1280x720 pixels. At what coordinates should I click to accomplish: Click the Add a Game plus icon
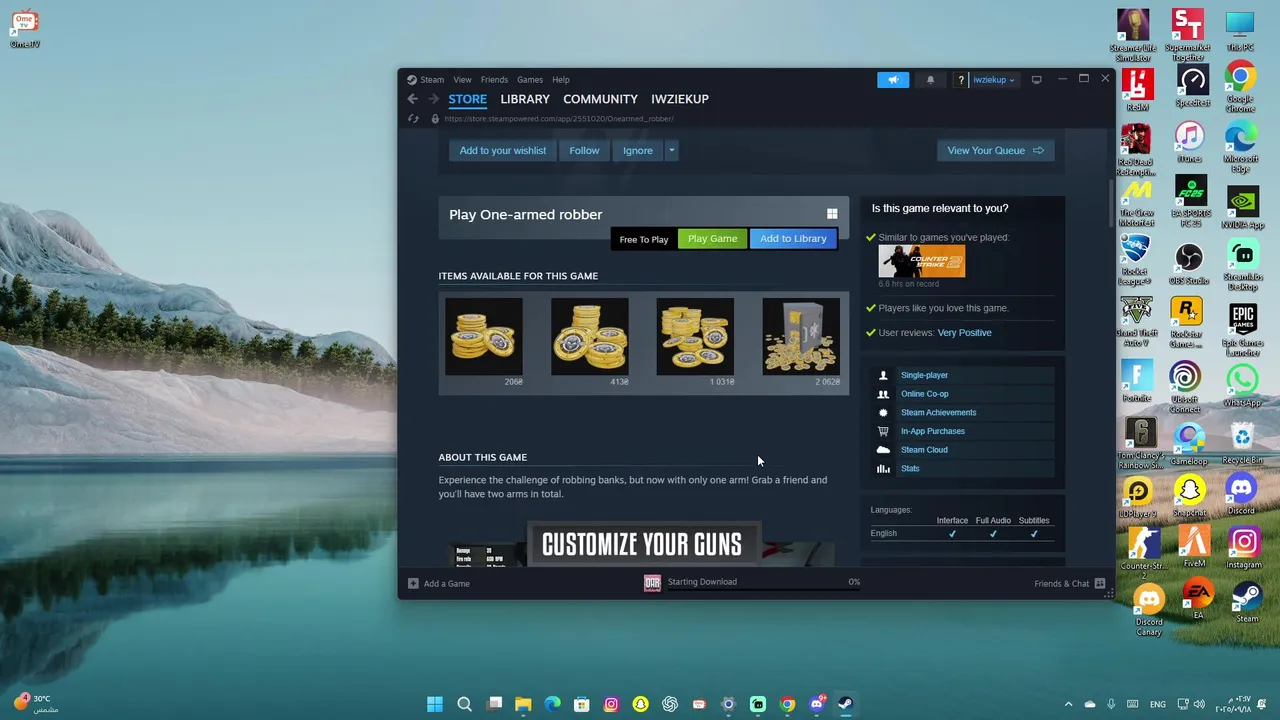tap(413, 583)
